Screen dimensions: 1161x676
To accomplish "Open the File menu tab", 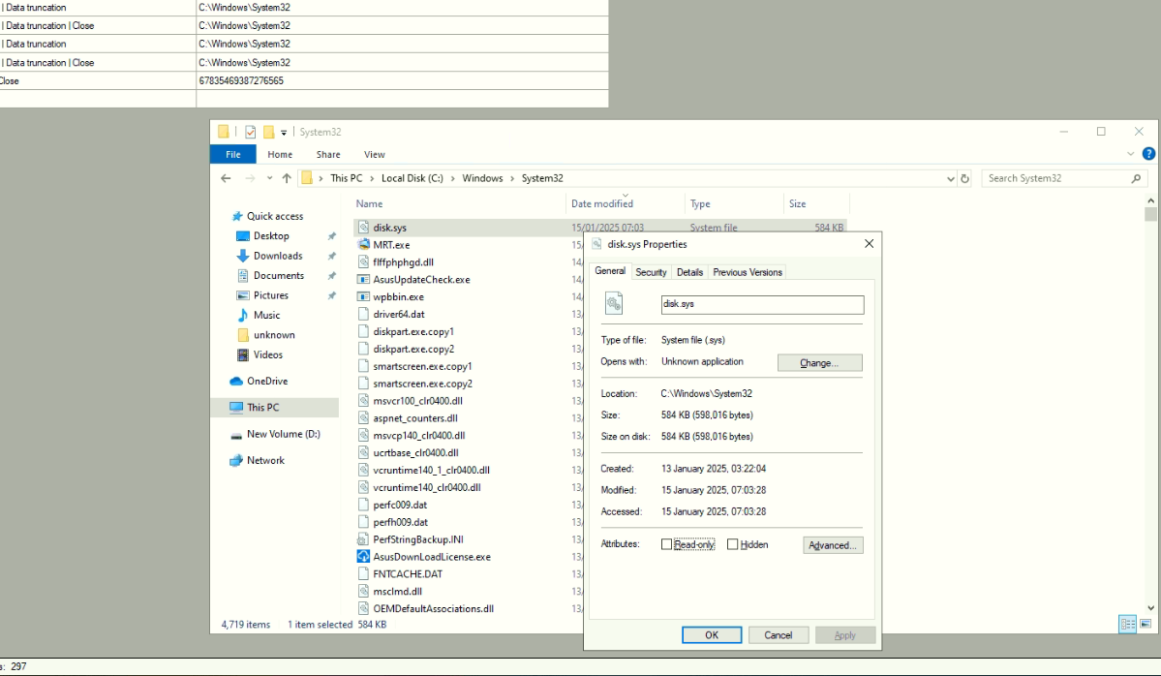I will click(x=233, y=154).
